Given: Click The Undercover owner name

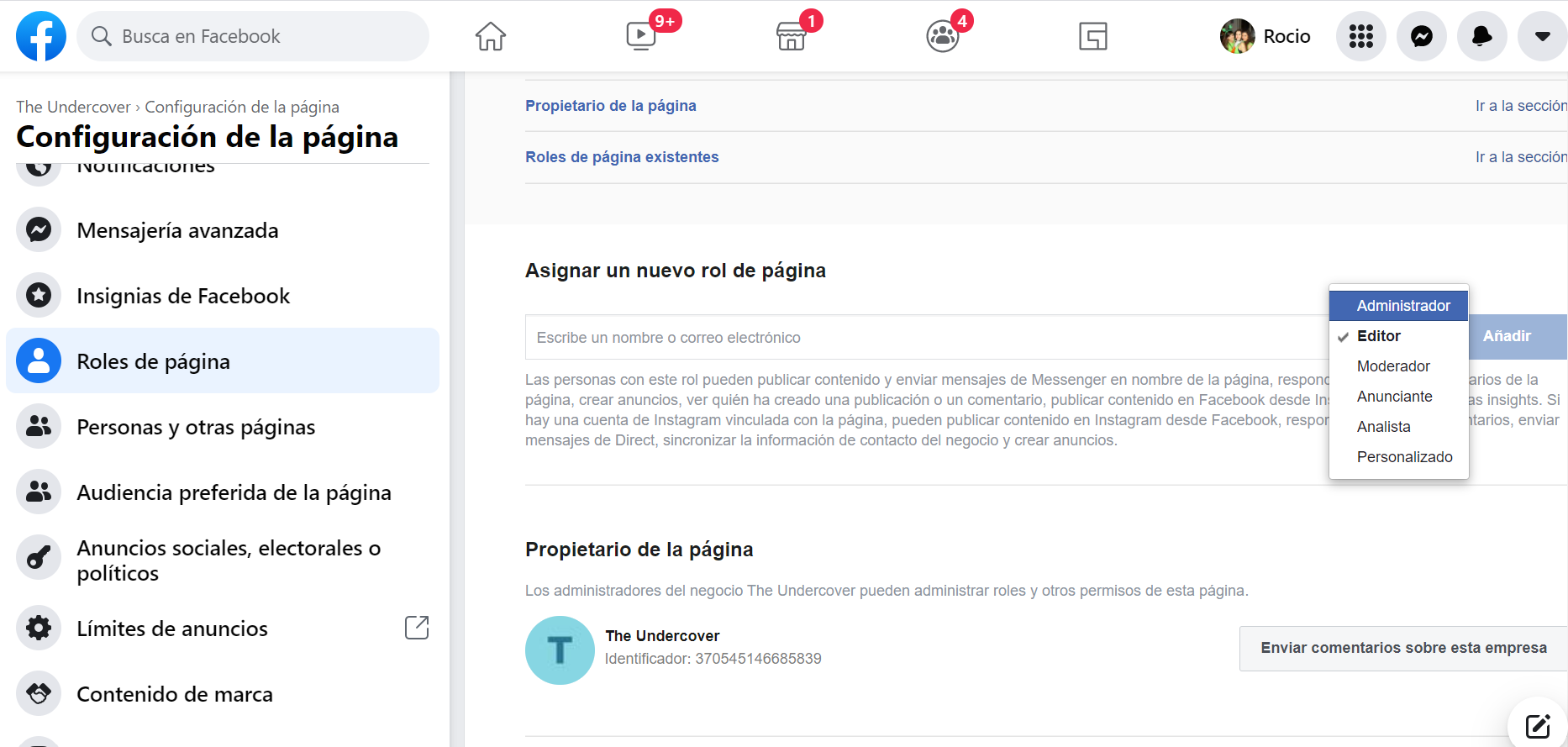Looking at the screenshot, I should coord(662,636).
